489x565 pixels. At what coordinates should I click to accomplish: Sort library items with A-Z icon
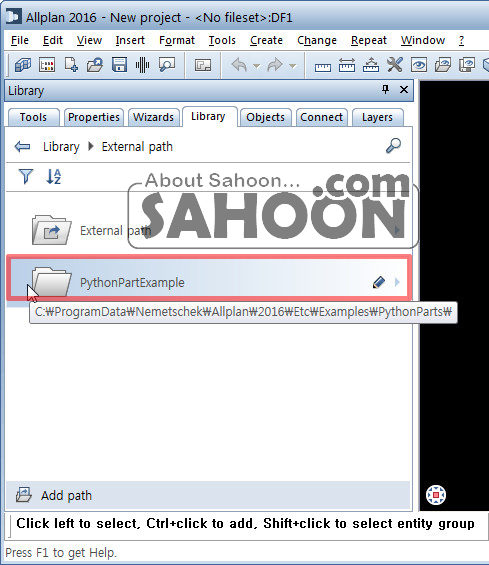coord(54,177)
